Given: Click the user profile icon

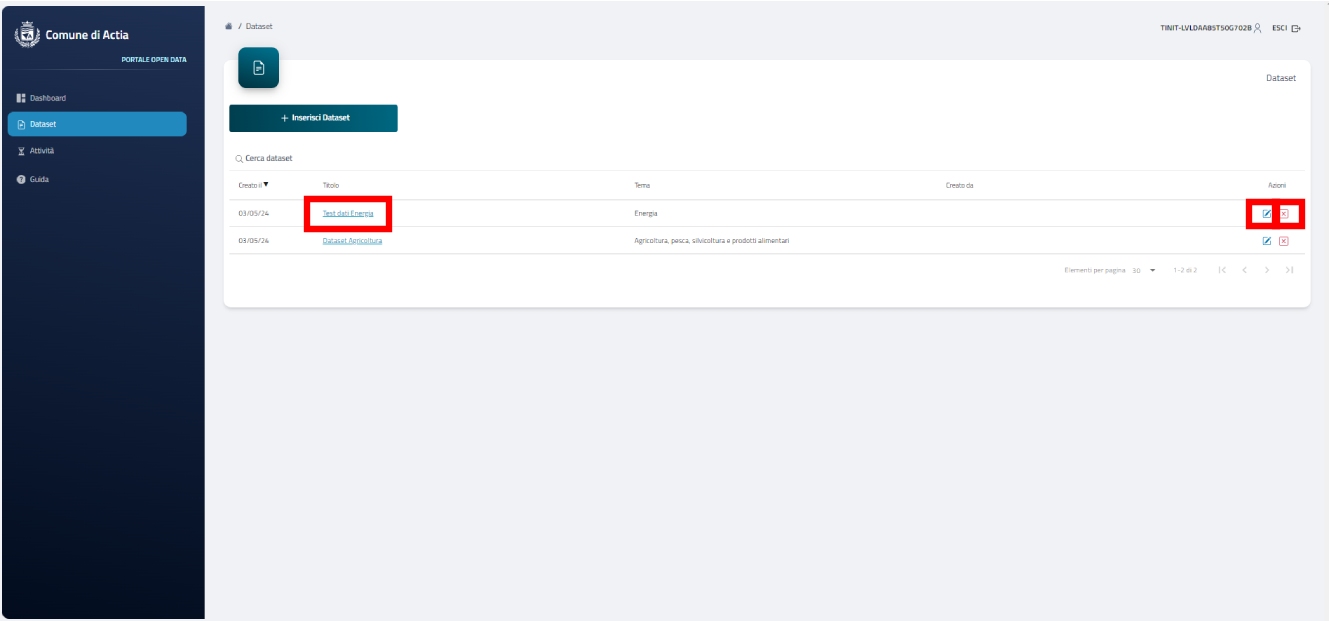Looking at the screenshot, I should tap(1258, 28).
